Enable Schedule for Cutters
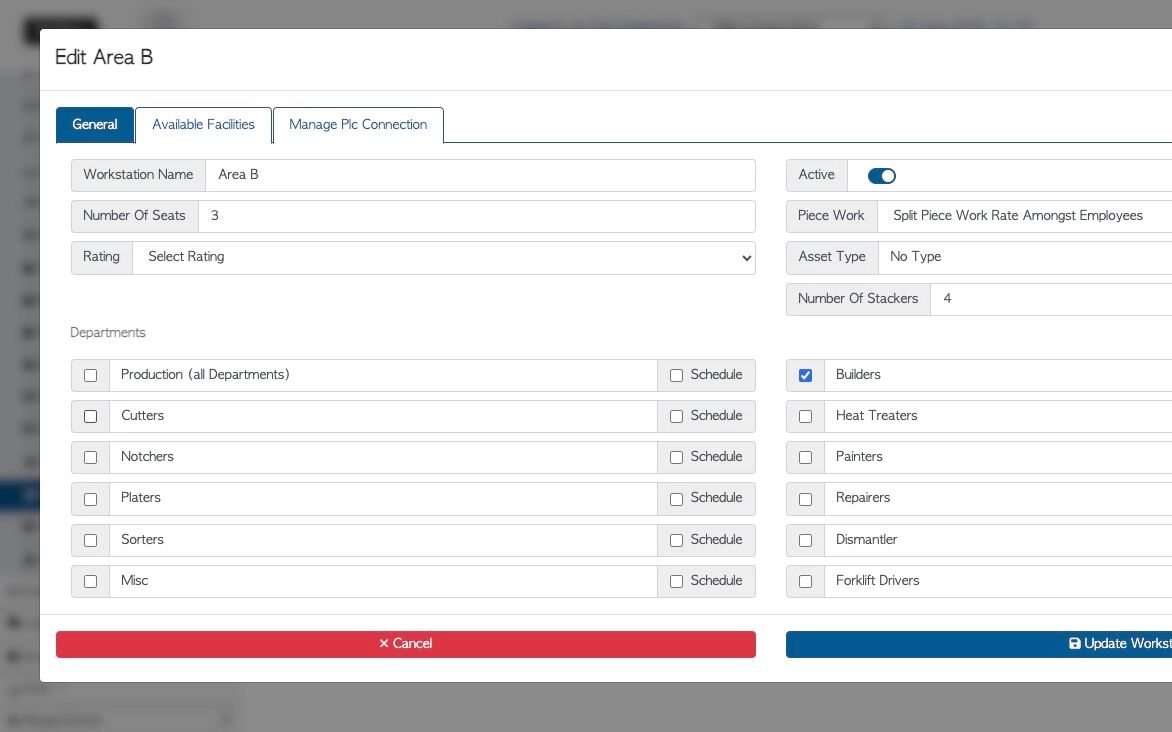The height and width of the screenshot is (732, 1172). click(x=676, y=416)
